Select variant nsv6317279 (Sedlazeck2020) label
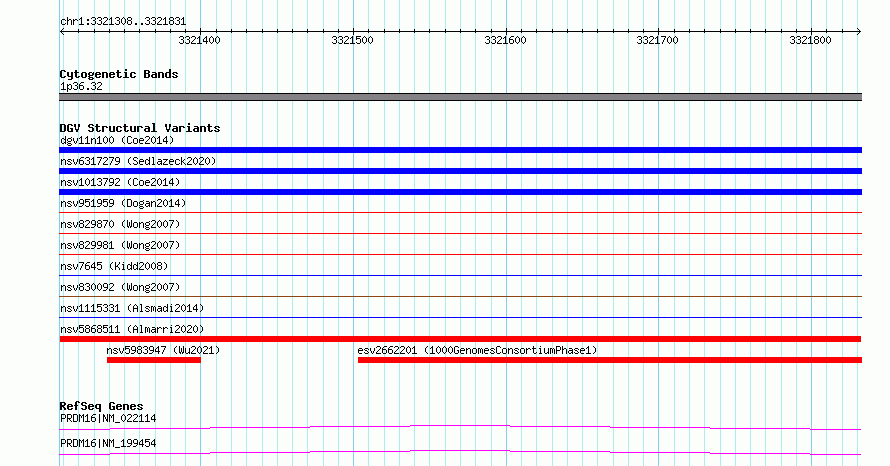The image size is (890, 466). (x=138, y=161)
